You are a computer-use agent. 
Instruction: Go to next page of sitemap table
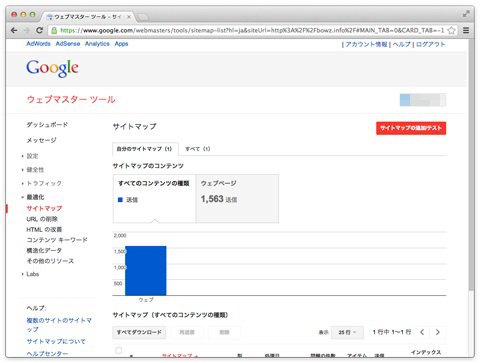(438, 332)
